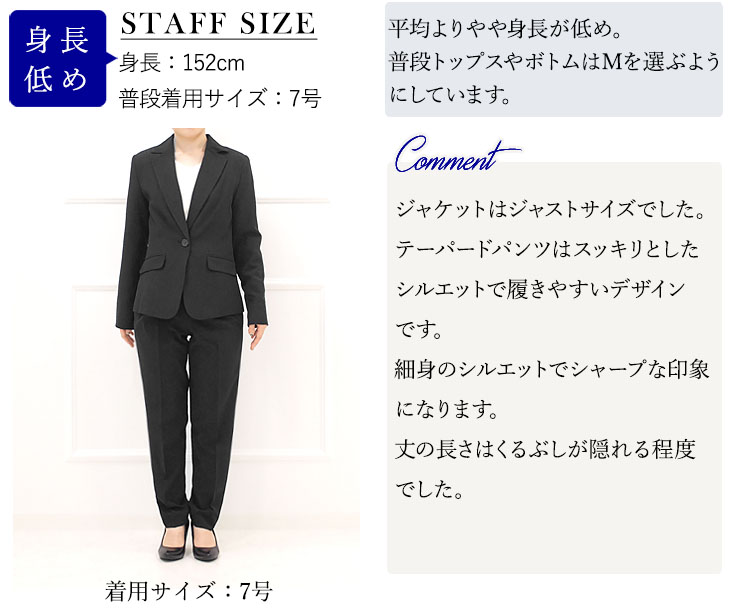The height and width of the screenshot is (609, 730).
Task: Click the cursive Comment heading
Action: coord(454,155)
